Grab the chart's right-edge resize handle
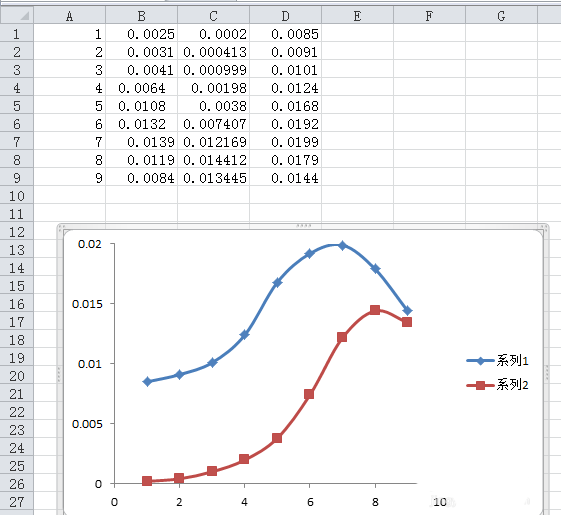The width and height of the screenshot is (561, 521). [547, 373]
